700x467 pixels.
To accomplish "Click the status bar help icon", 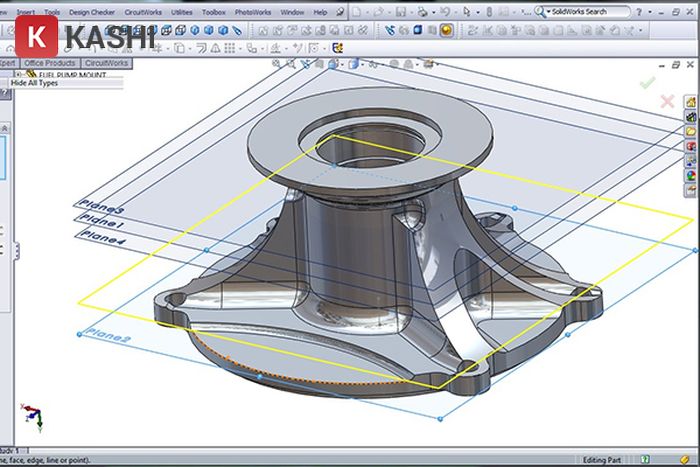I will (x=645, y=459).
